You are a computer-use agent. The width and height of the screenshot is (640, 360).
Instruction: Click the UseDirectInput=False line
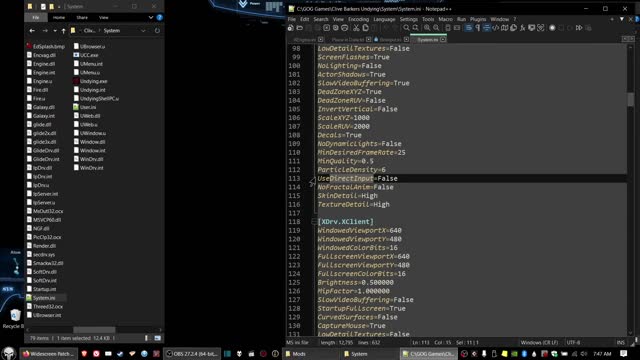pos(357,178)
